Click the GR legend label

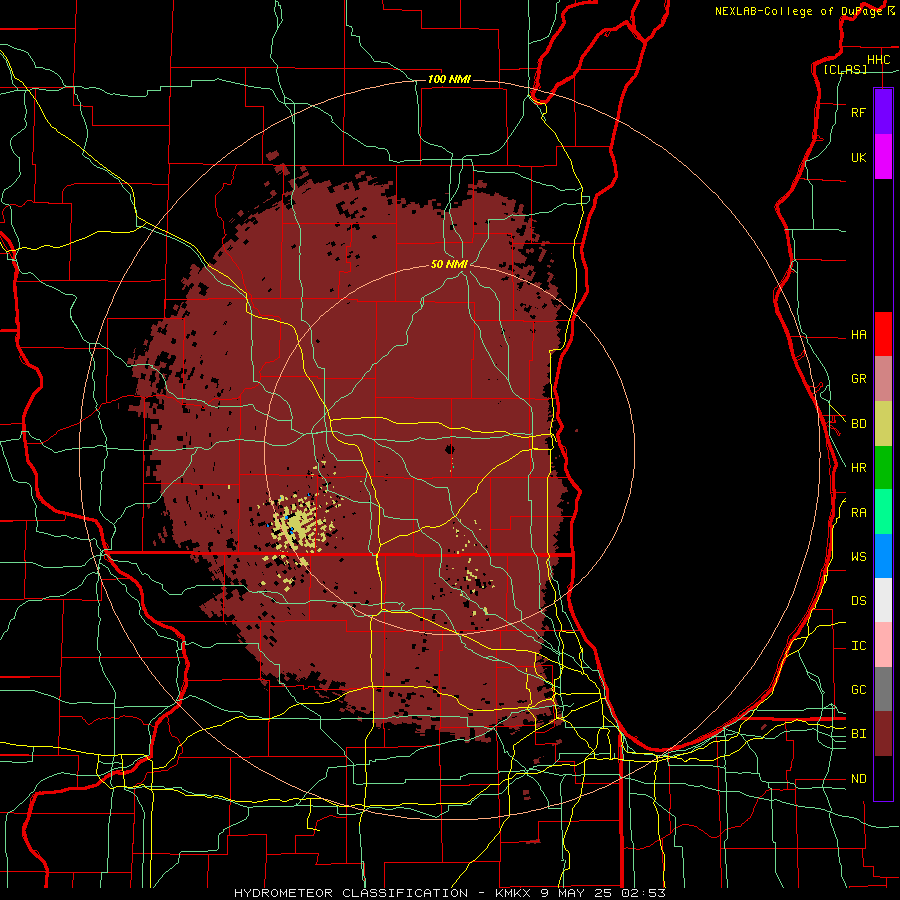point(858,379)
